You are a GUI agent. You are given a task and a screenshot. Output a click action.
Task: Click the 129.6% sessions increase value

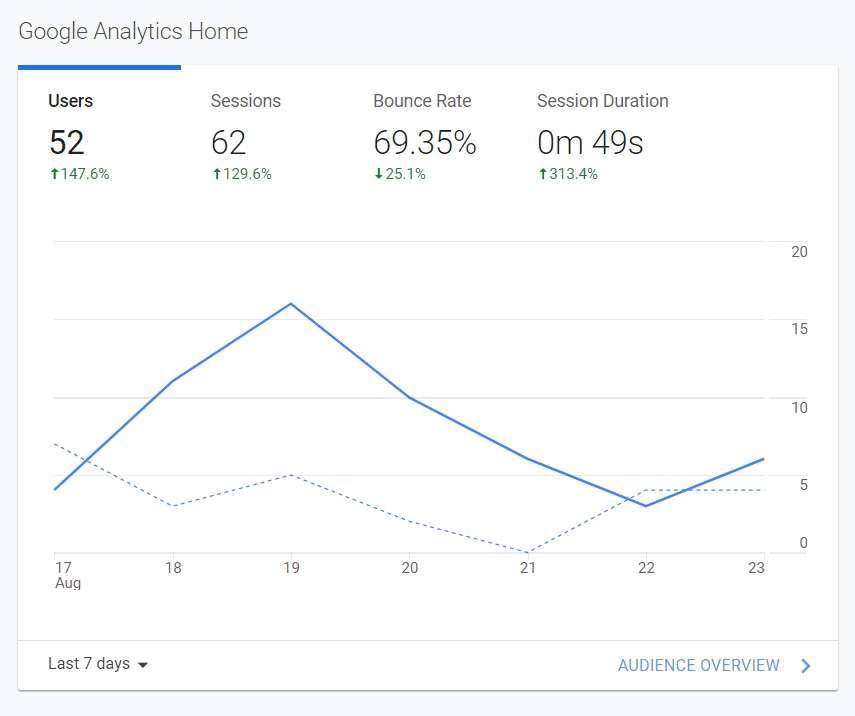[242, 174]
